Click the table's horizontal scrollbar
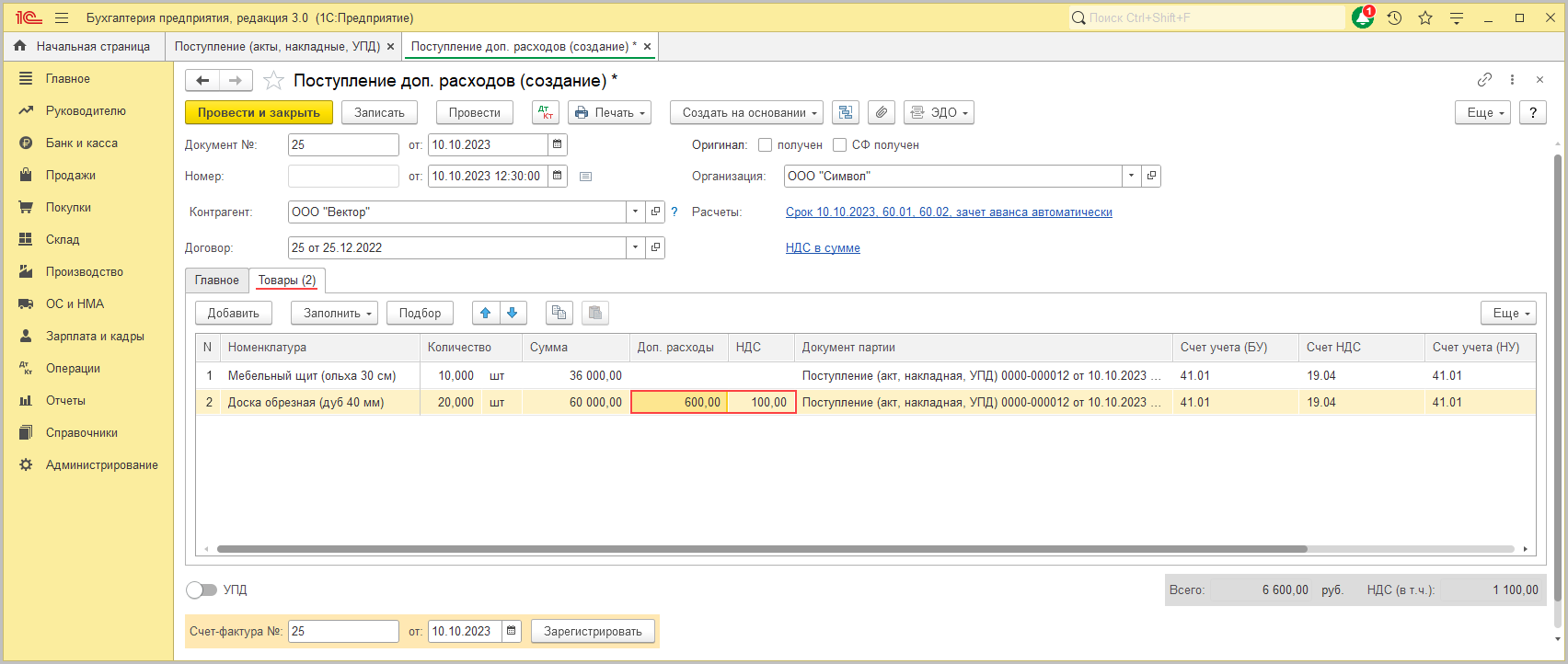Viewport: 1568px width, 664px height. pyautogui.click(x=762, y=549)
